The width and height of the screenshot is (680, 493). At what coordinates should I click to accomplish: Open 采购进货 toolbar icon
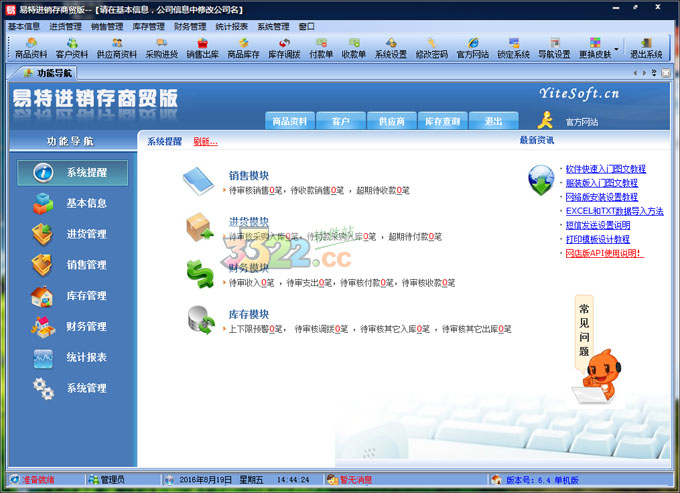click(162, 48)
